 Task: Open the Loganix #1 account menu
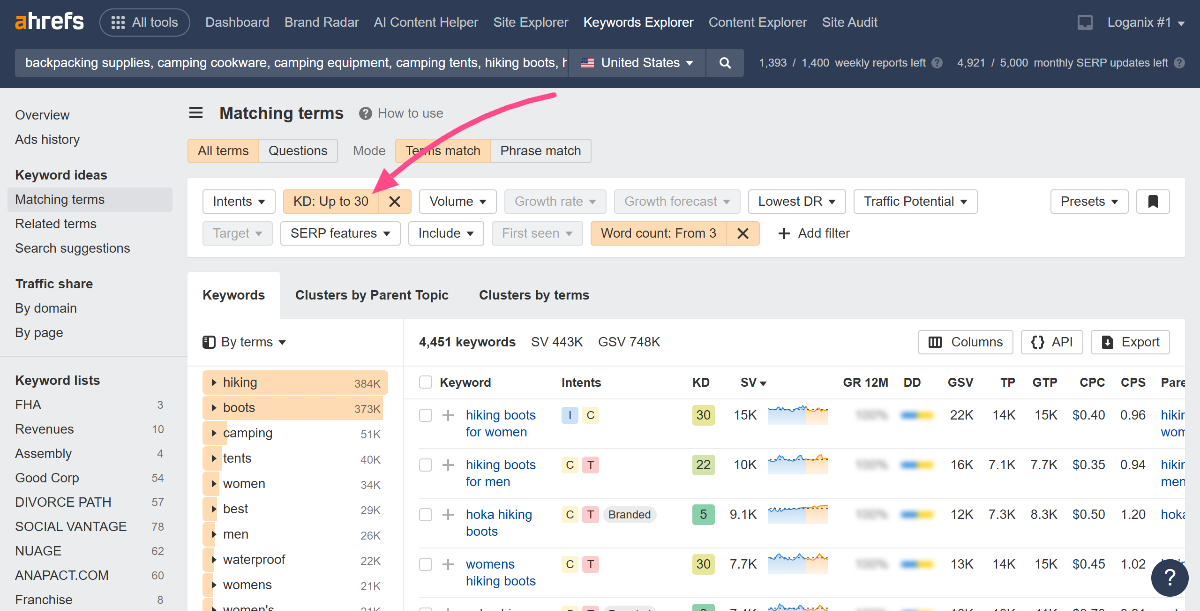click(1146, 22)
